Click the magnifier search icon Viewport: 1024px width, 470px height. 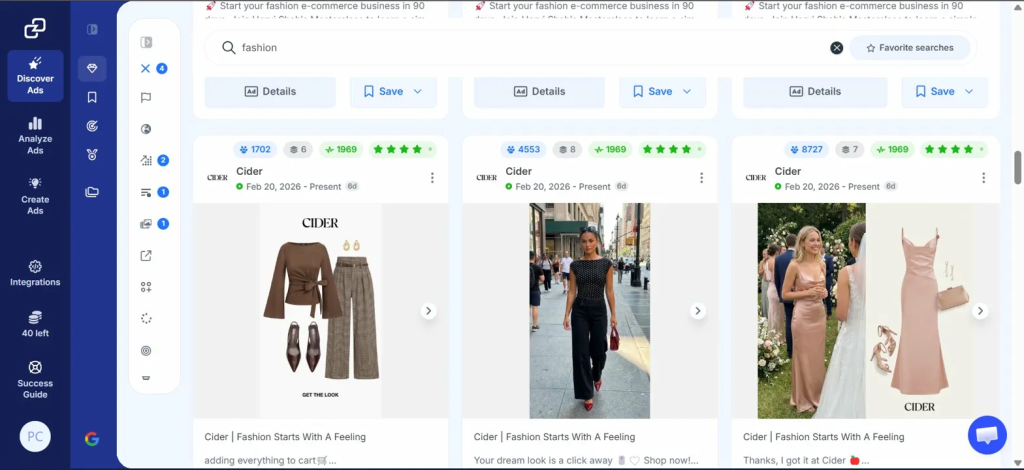(229, 48)
